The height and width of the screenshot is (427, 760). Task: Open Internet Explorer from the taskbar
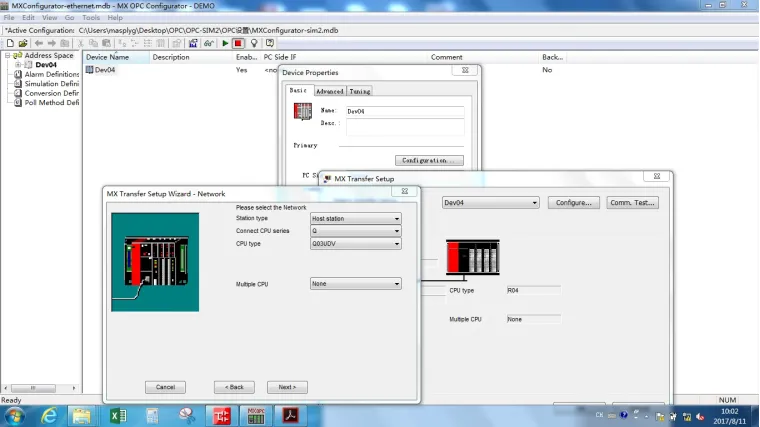49,416
